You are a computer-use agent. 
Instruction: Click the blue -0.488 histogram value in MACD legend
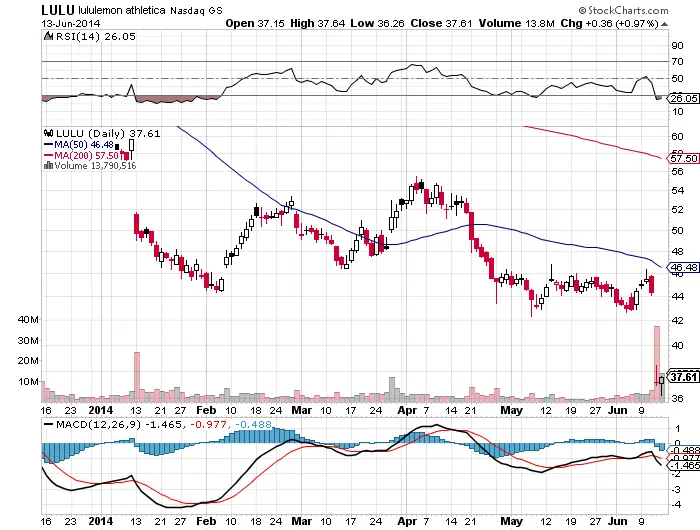point(252,424)
